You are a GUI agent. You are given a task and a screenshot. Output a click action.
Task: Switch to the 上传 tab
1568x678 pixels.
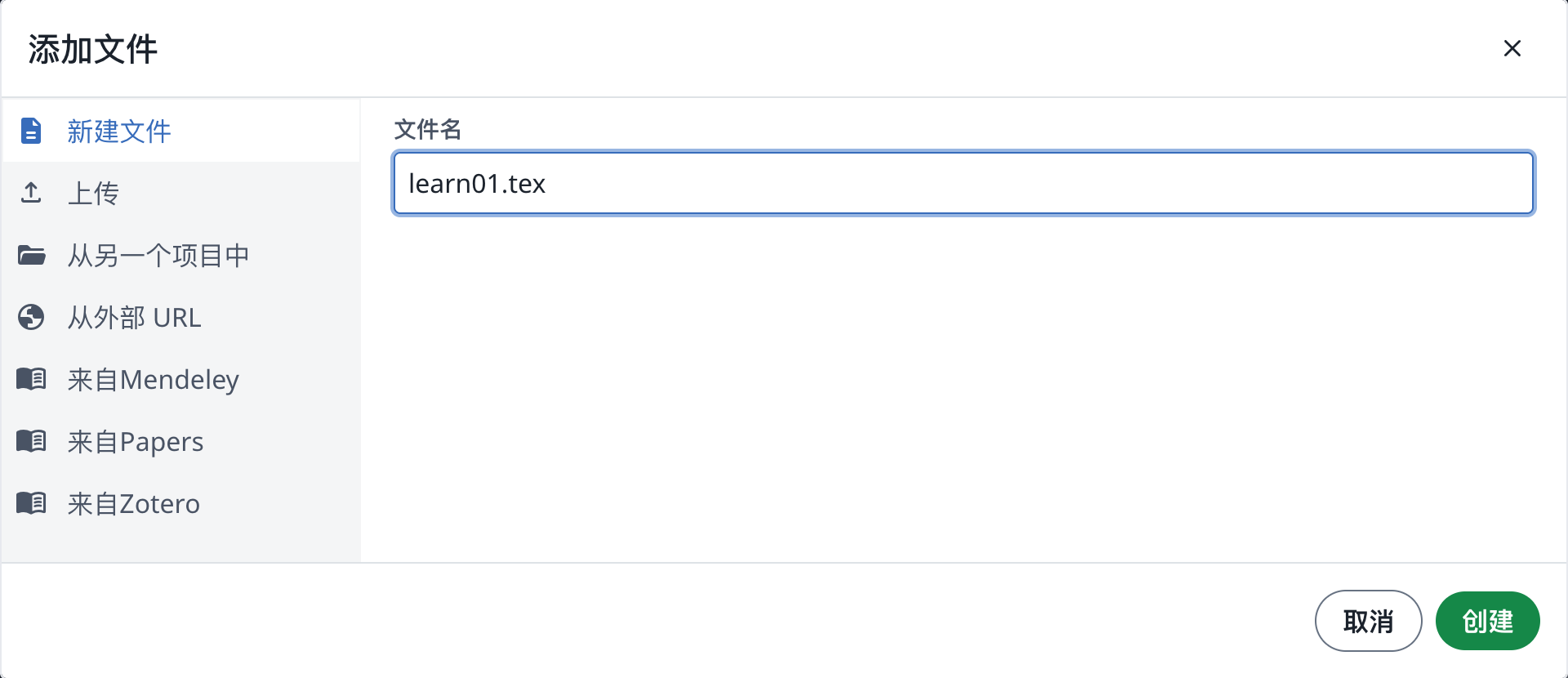click(180, 193)
